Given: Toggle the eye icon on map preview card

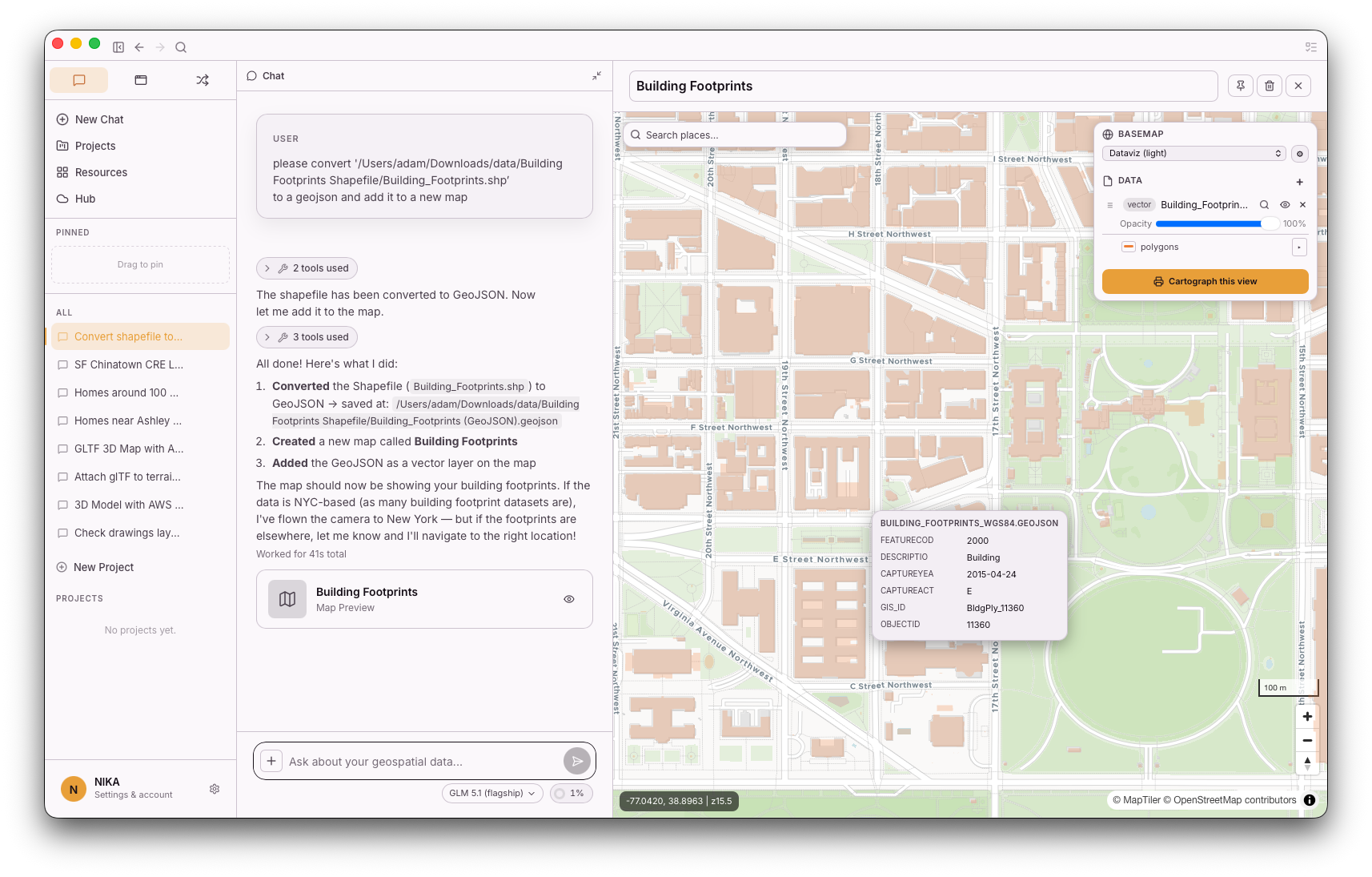Looking at the screenshot, I should pyautogui.click(x=569, y=599).
